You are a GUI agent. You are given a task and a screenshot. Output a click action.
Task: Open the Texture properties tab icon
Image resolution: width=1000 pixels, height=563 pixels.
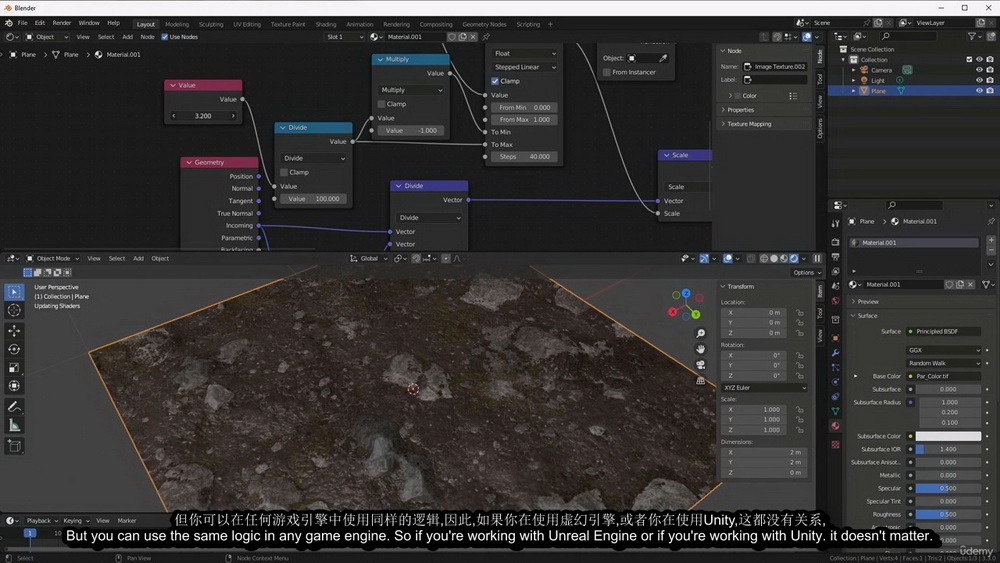pyautogui.click(x=835, y=444)
